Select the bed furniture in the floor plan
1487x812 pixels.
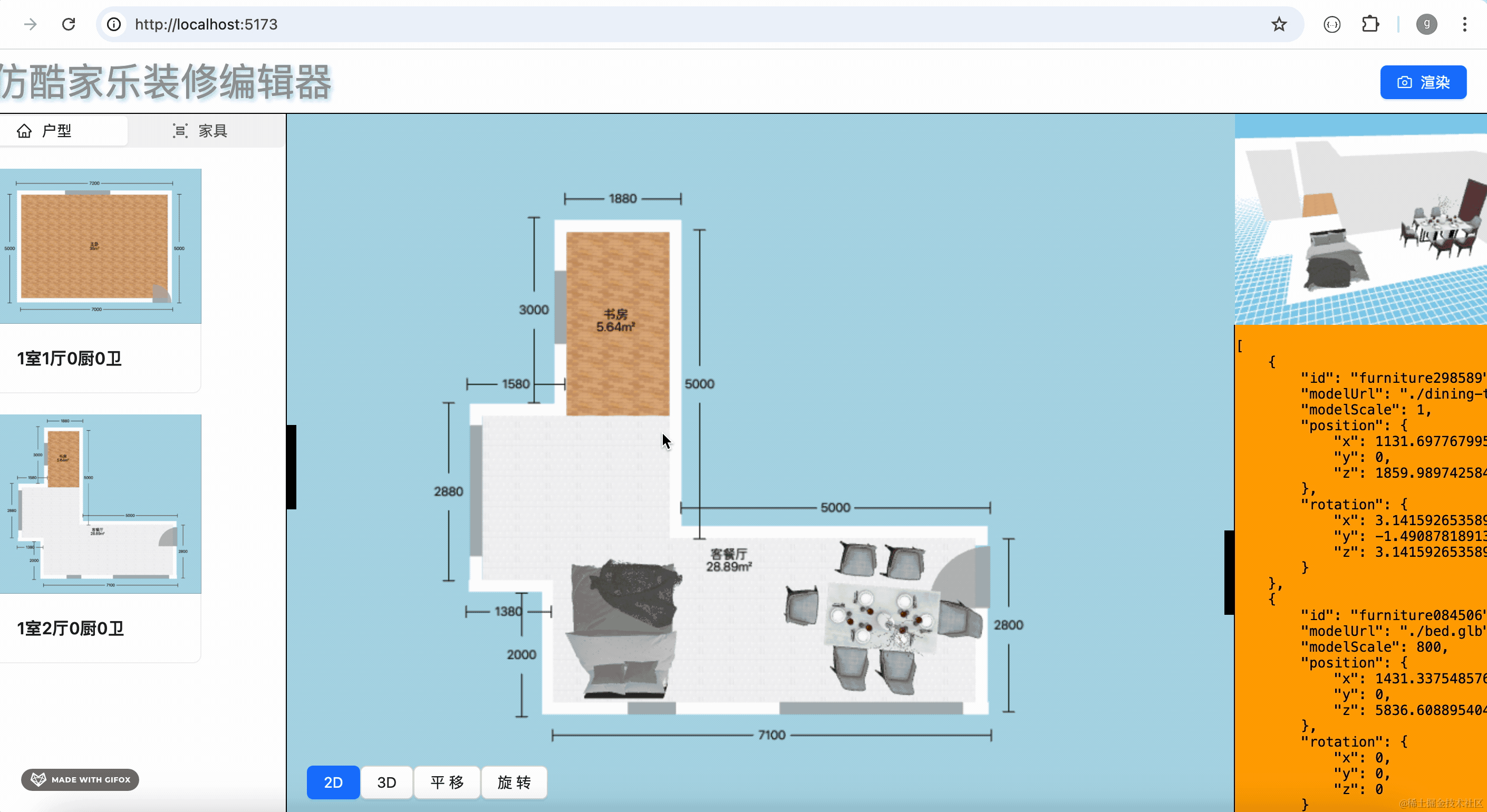(x=623, y=629)
